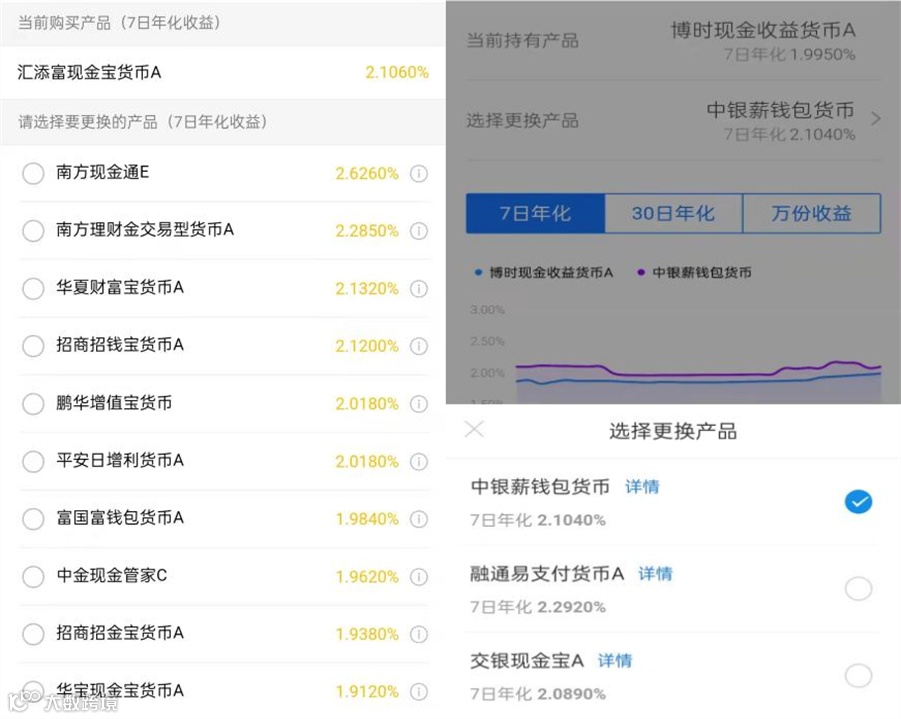Open info icon for 平安日增利货币A
901x719 pixels.
coord(419,462)
